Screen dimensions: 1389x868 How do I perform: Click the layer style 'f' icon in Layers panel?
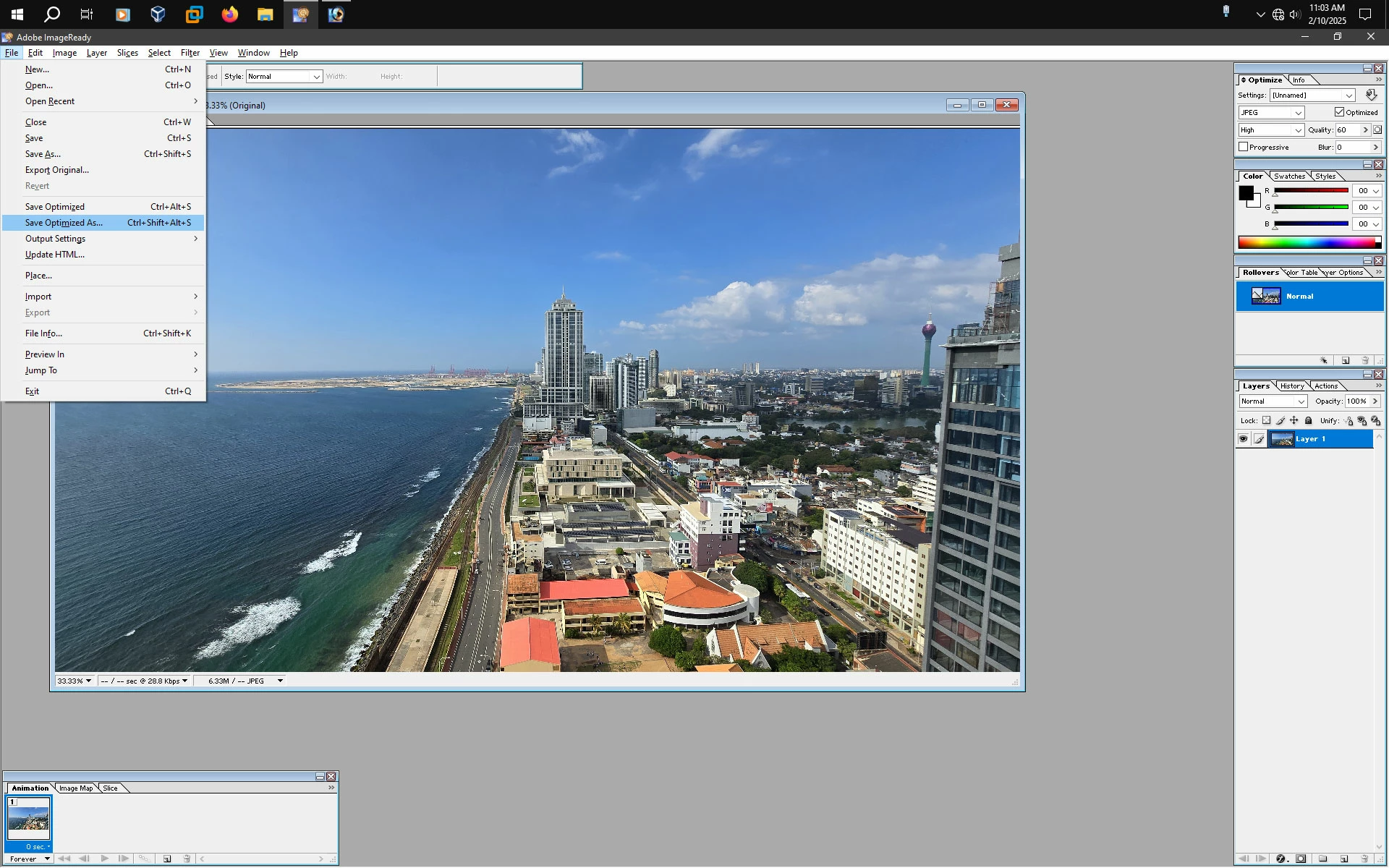pos(1280,859)
